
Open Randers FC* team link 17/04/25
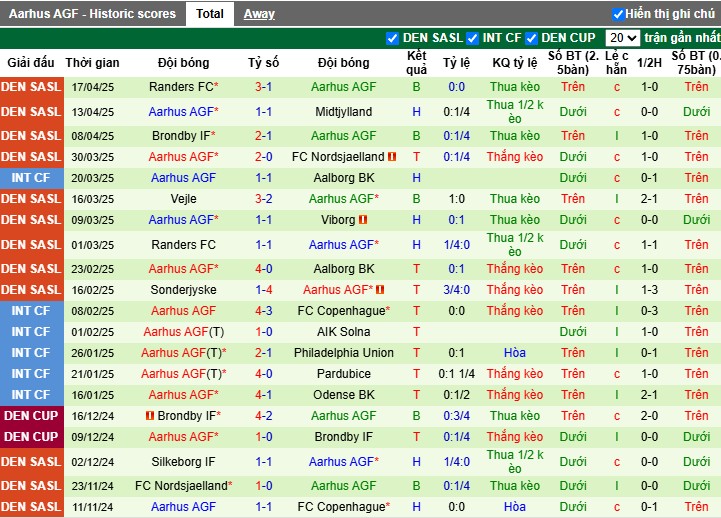pyautogui.click(x=183, y=86)
